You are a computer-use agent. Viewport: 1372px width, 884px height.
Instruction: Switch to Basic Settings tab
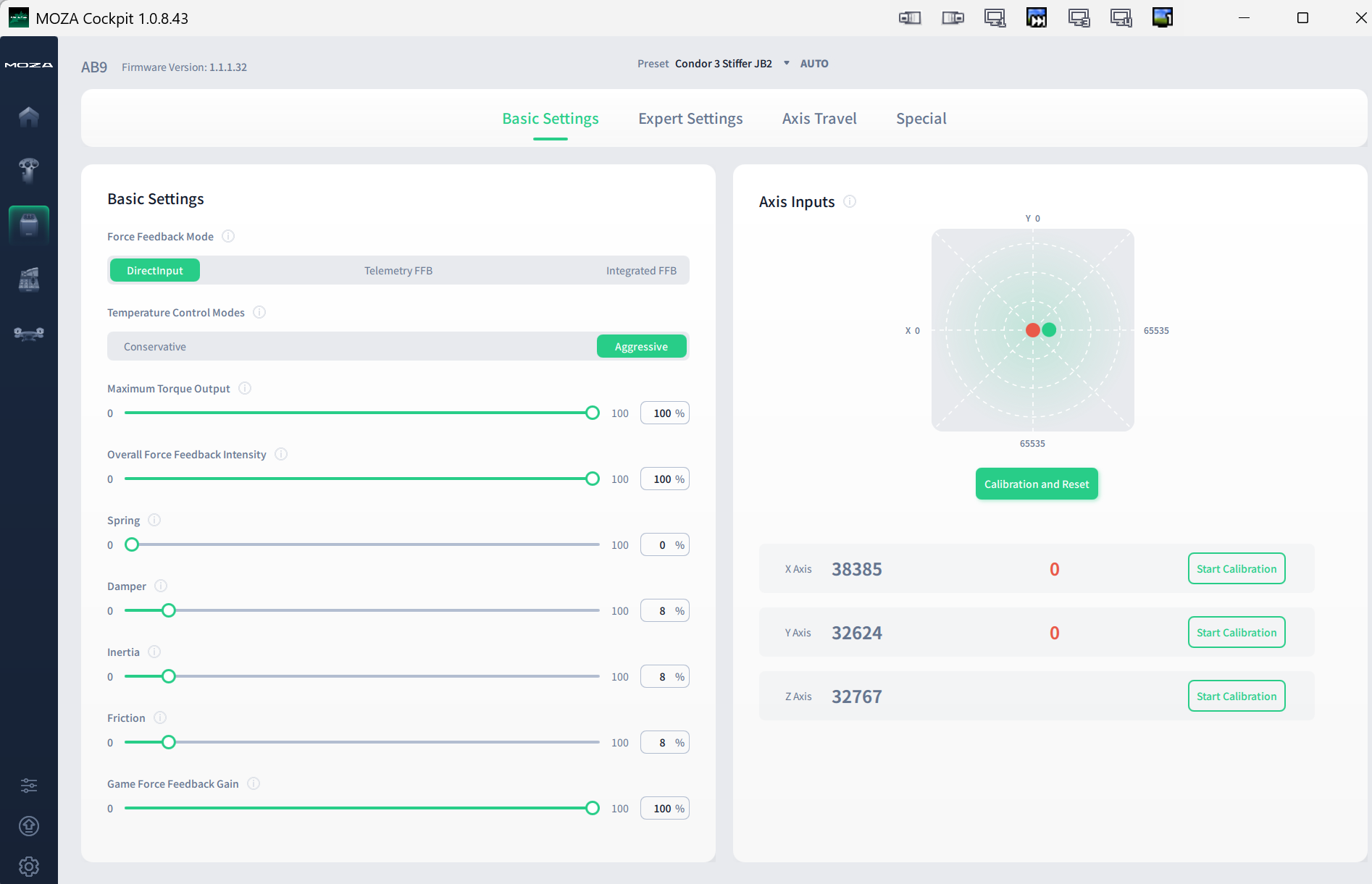pos(551,119)
